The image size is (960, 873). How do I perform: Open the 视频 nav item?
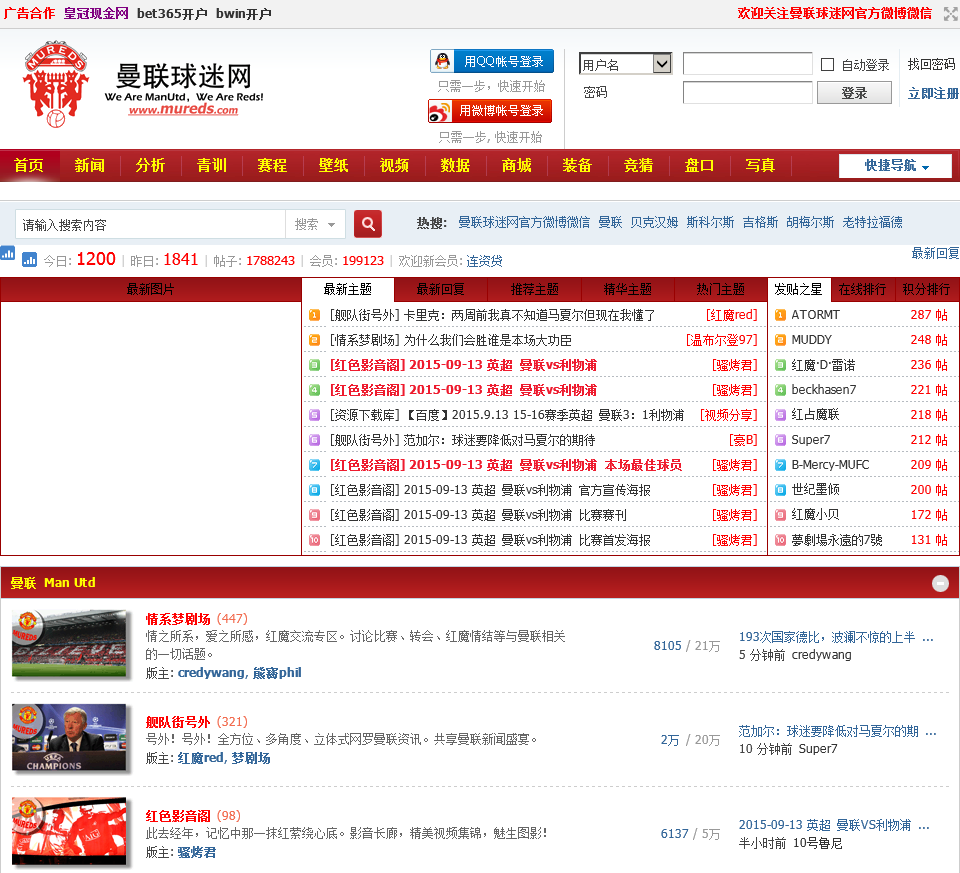(x=394, y=165)
